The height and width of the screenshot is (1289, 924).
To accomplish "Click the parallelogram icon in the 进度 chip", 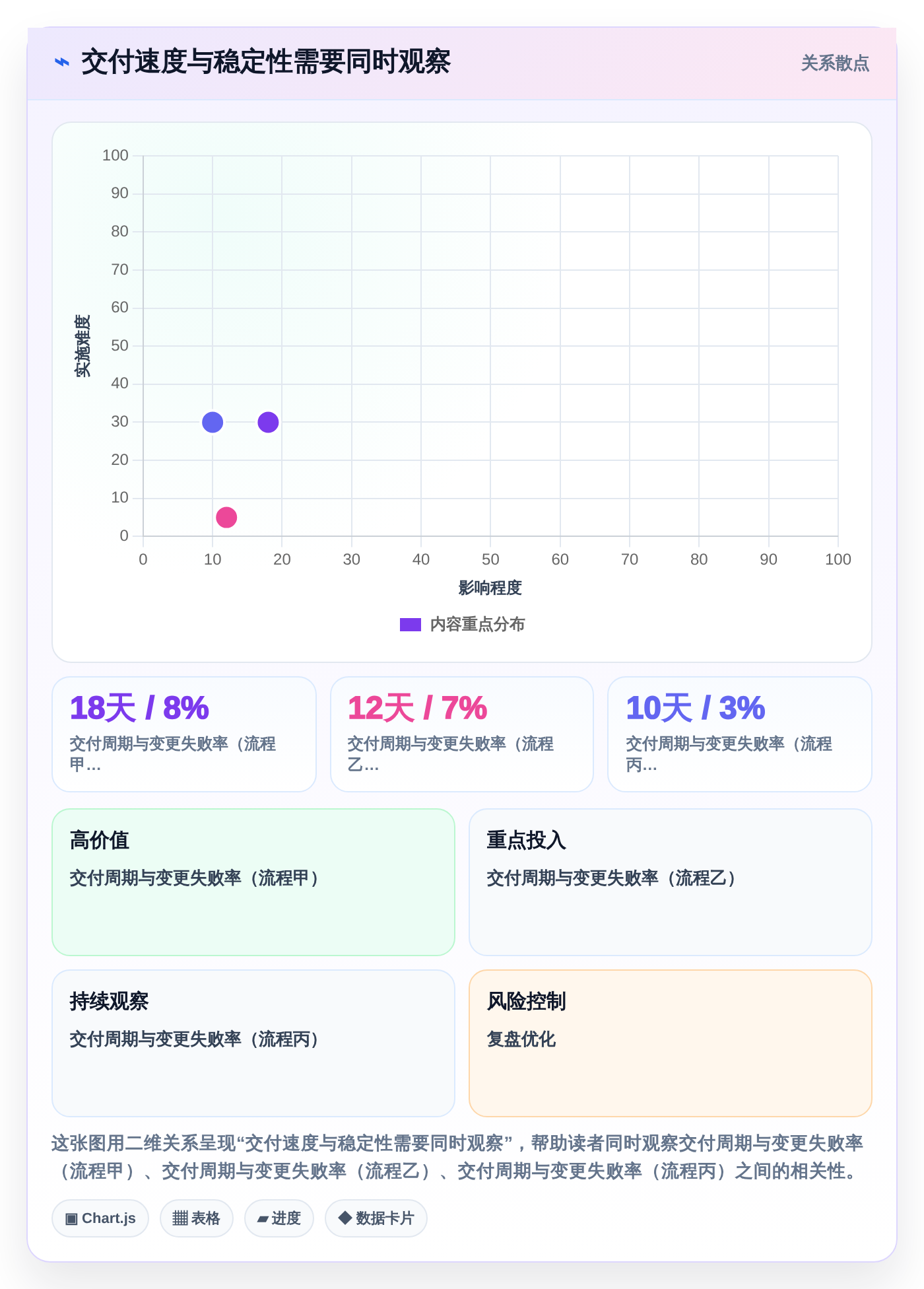I will coord(263,1219).
